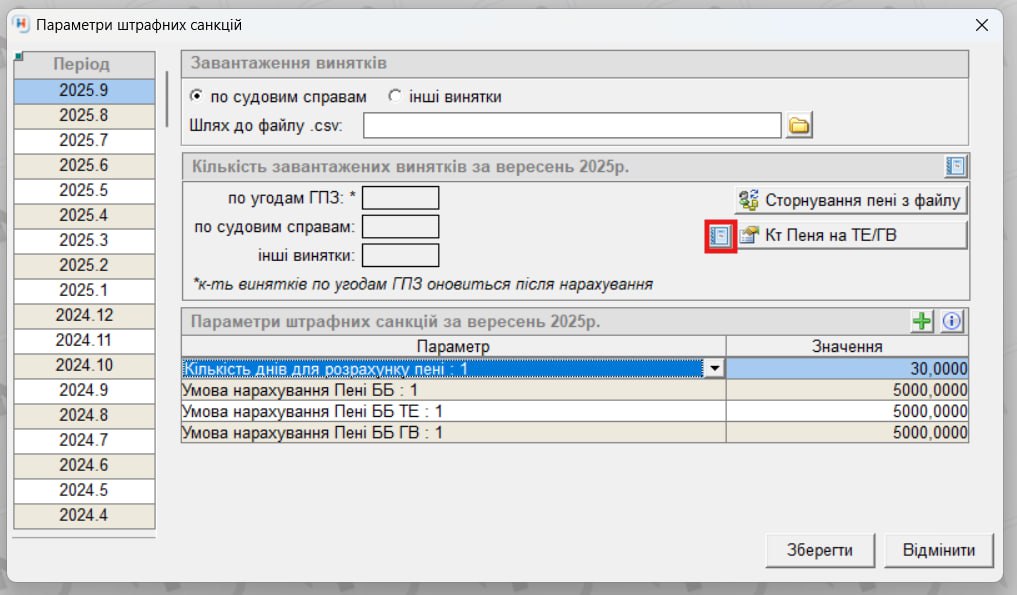Click the csv file path input field
Screen dimensions: 1017x595
[571, 125]
